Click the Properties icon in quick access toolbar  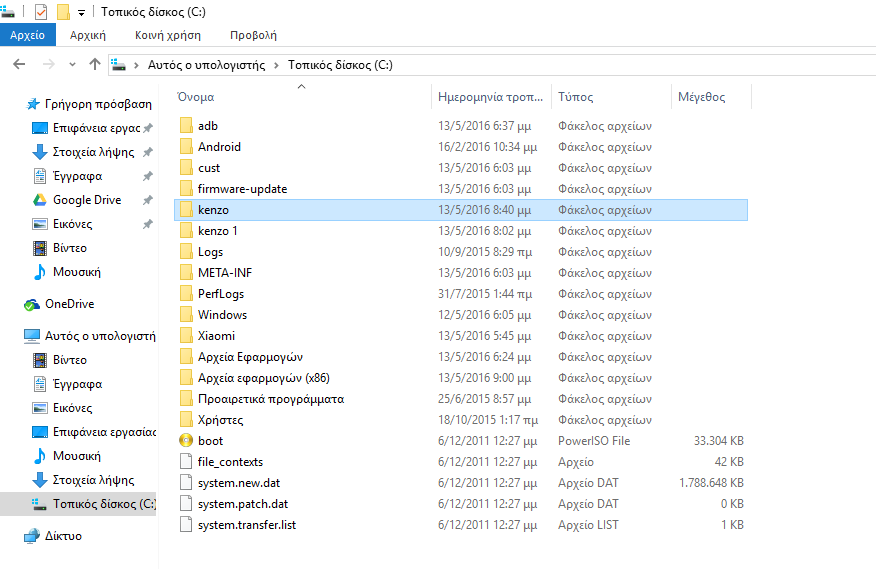(x=40, y=12)
